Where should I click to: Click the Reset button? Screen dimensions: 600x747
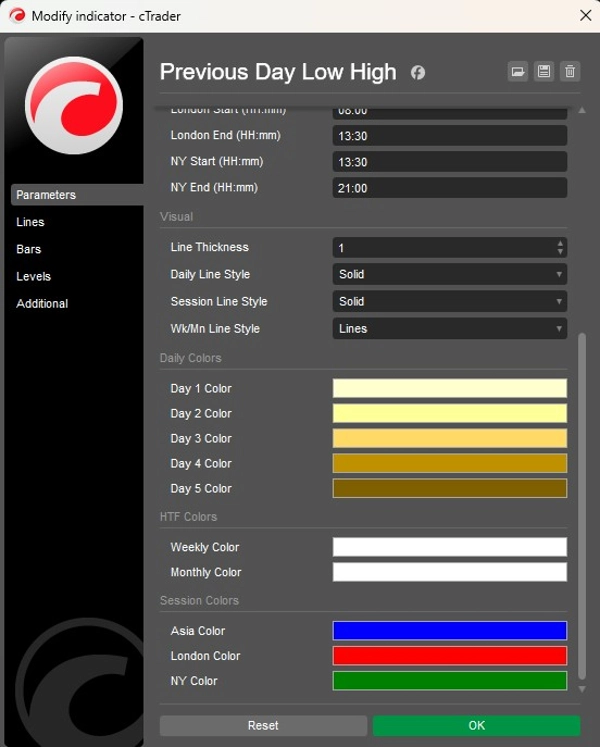coord(263,726)
